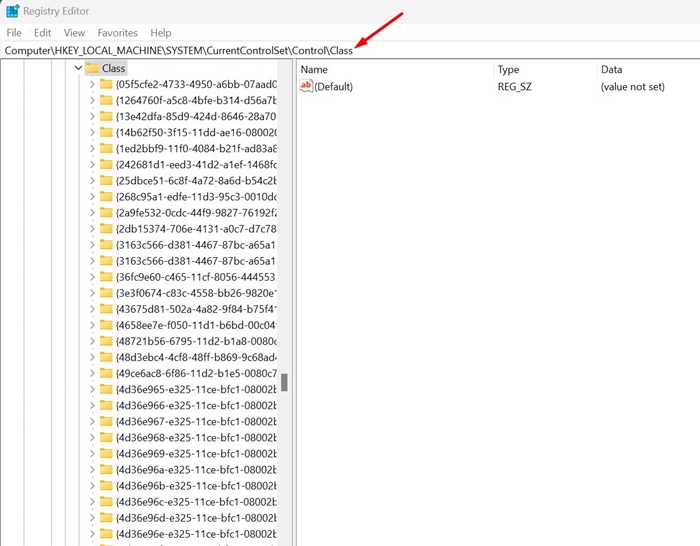Screen dimensions: 700x546
Task: Click folder icon of {1ed2bbf9-11f0 key
Action: 106,148
